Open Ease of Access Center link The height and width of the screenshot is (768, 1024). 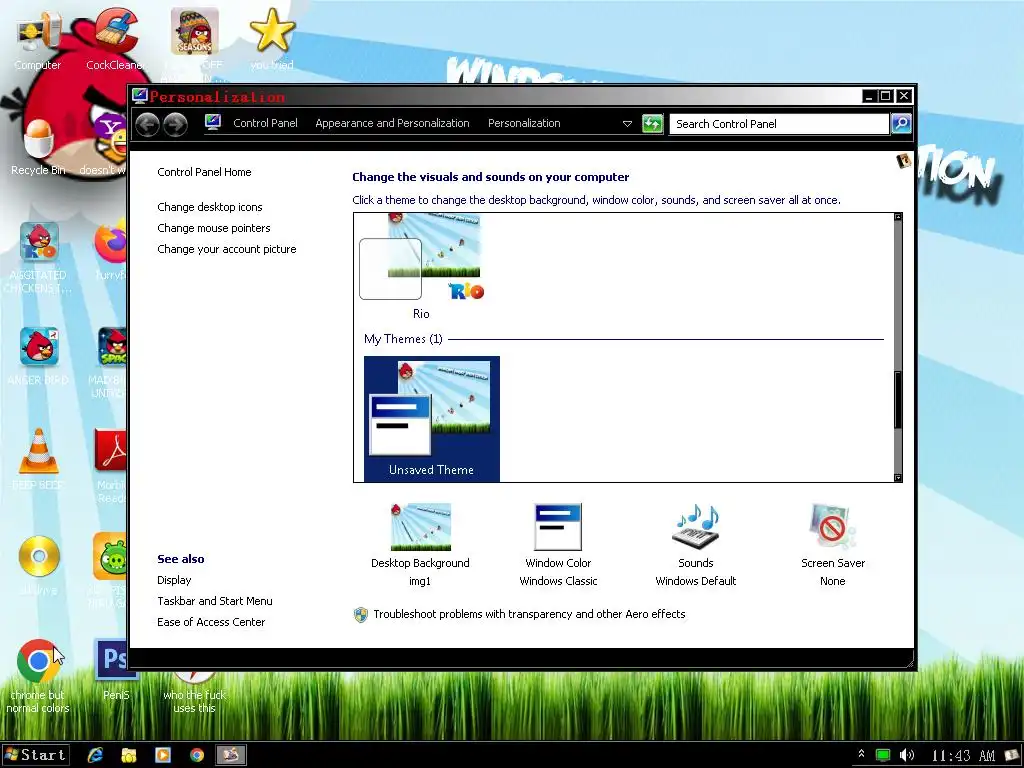211,622
